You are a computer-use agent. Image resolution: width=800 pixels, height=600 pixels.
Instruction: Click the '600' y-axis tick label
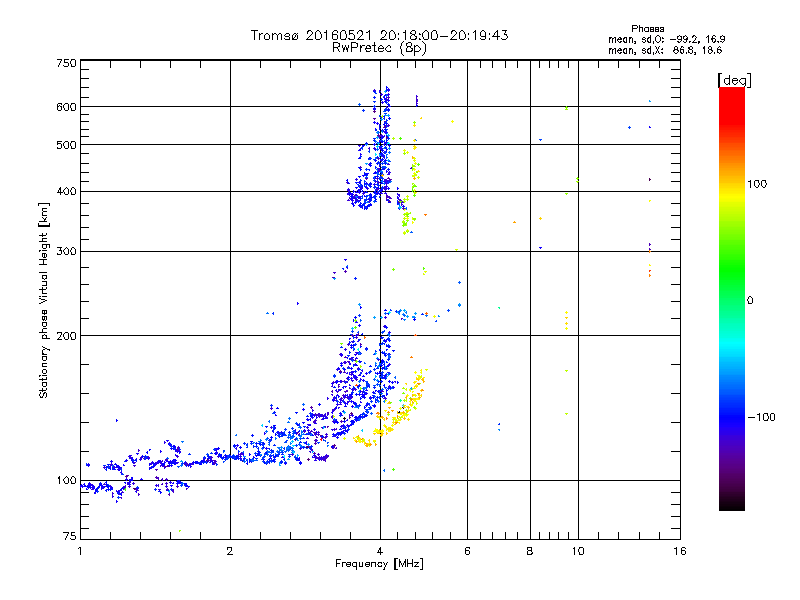coord(67,107)
